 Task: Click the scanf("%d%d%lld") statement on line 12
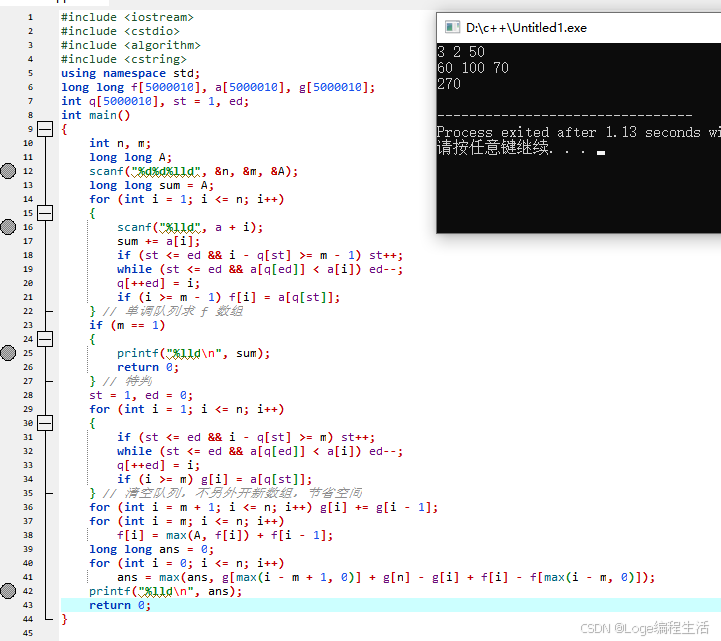[194, 171]
